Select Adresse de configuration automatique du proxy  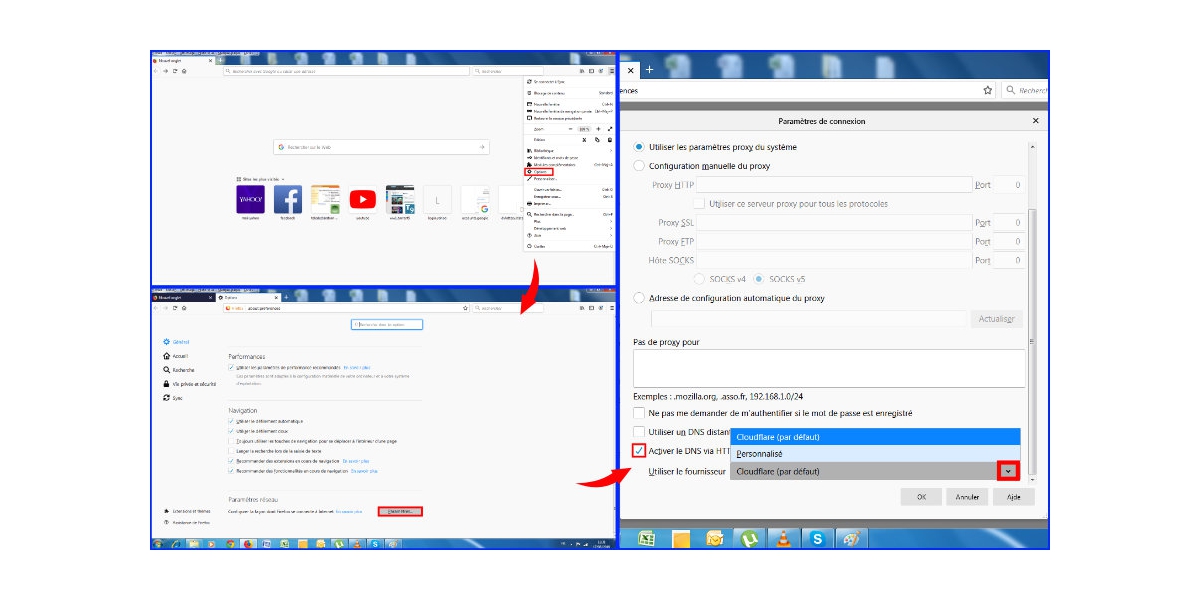point(640,298)
